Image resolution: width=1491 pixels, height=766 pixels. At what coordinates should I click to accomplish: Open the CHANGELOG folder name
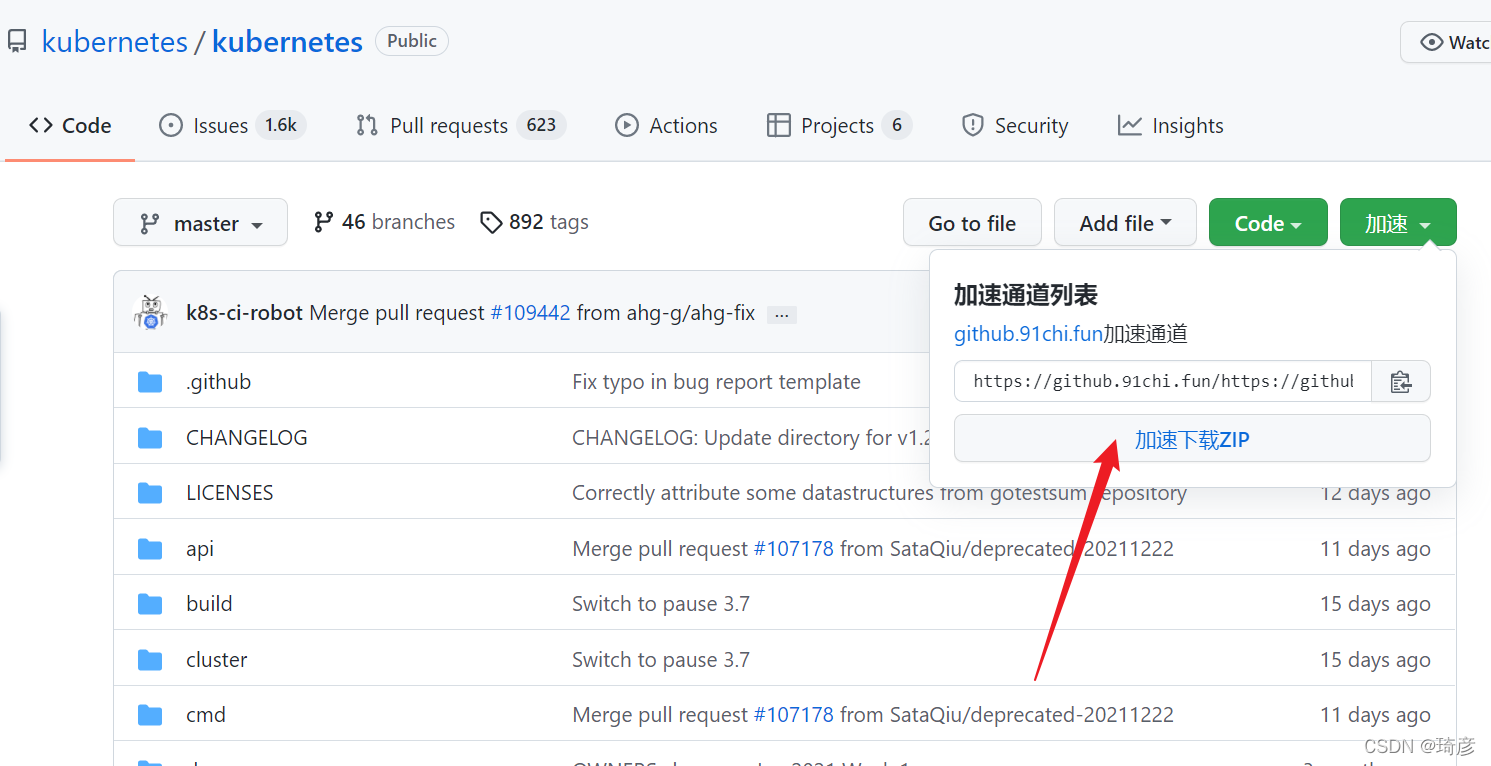pos(247,438)
